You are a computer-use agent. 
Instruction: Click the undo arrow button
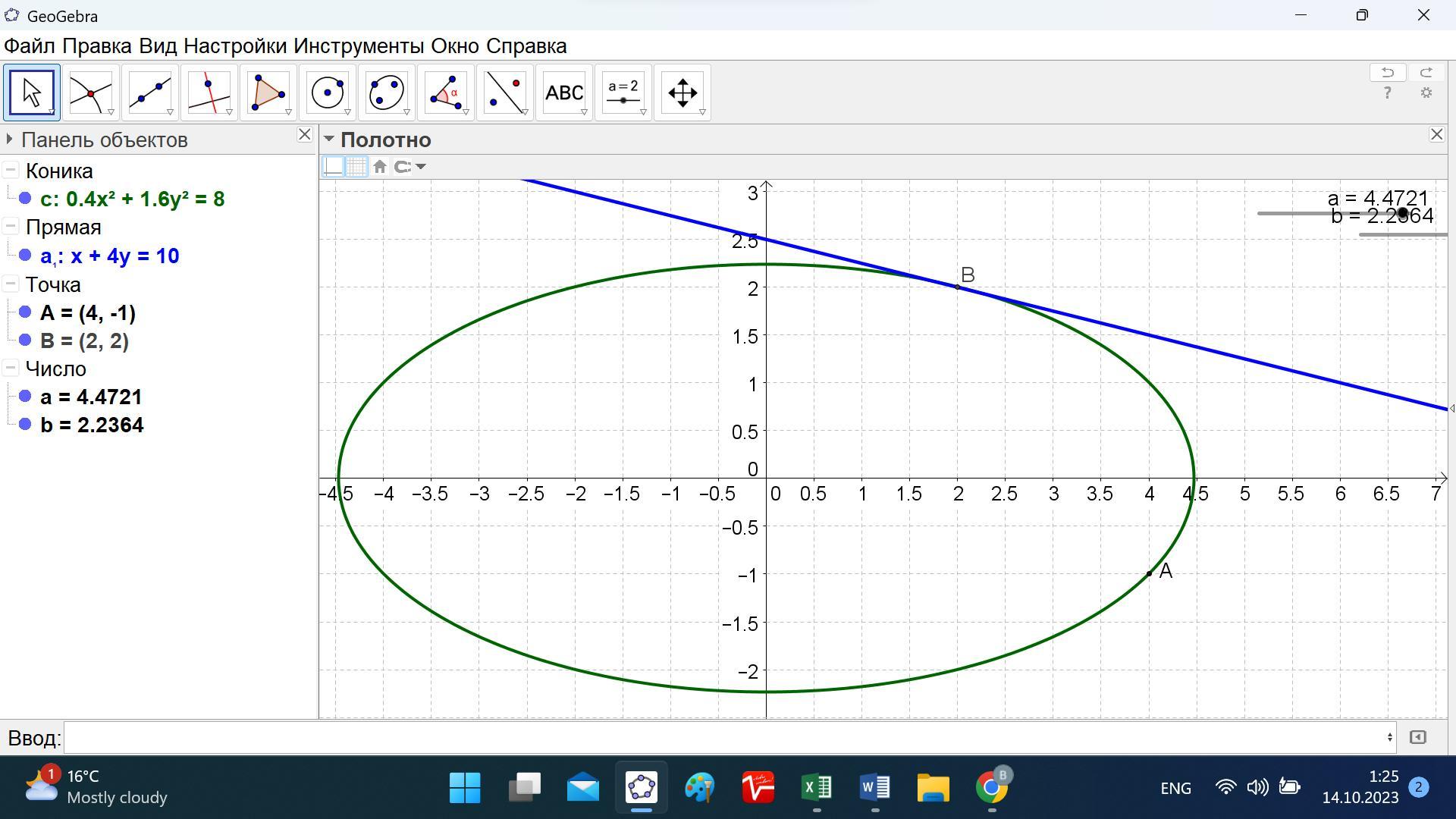coord(1388,72)
